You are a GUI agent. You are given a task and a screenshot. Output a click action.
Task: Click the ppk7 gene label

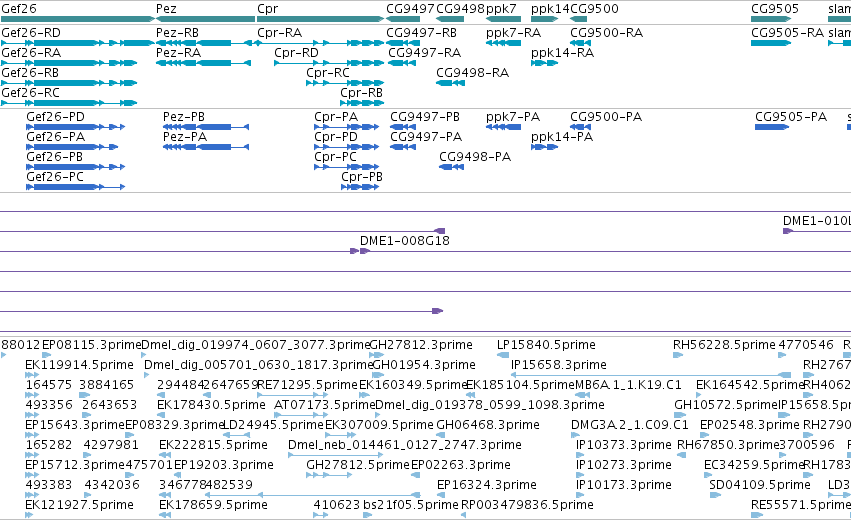tap(501, 9)
